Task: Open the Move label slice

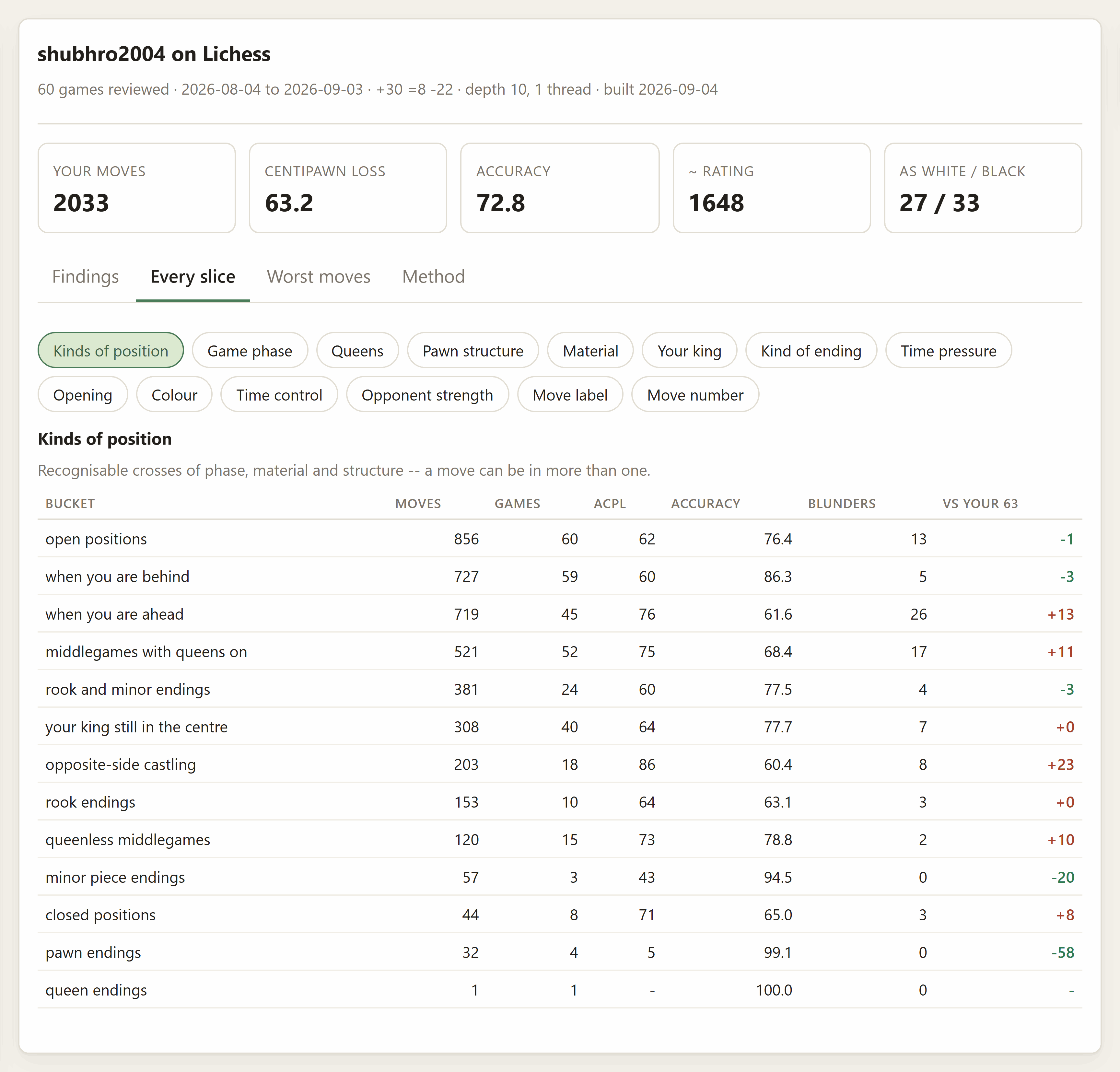Action: [x=570, y=394]
